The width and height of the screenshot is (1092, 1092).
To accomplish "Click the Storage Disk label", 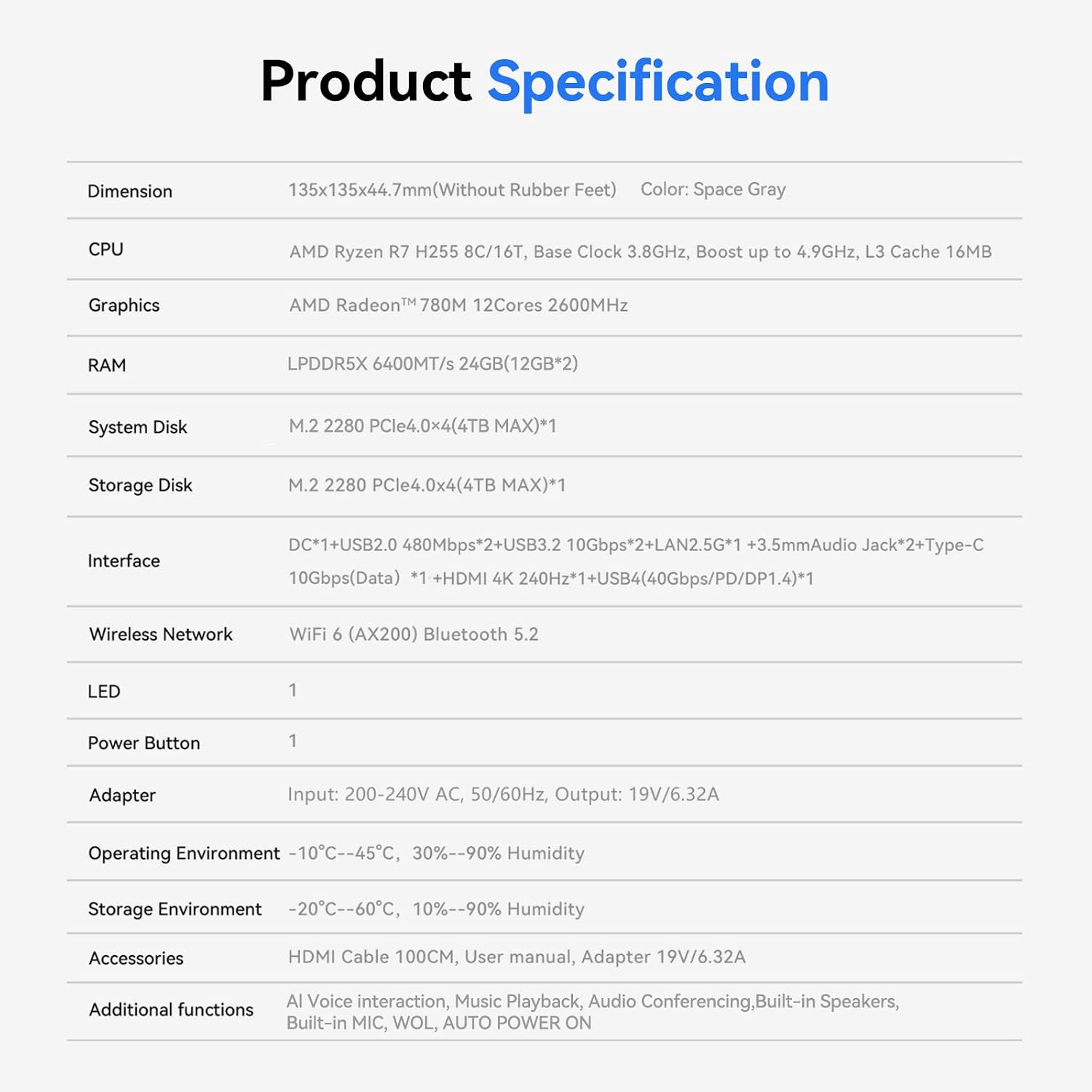I will pyautogui.click(x=141, y=486).
